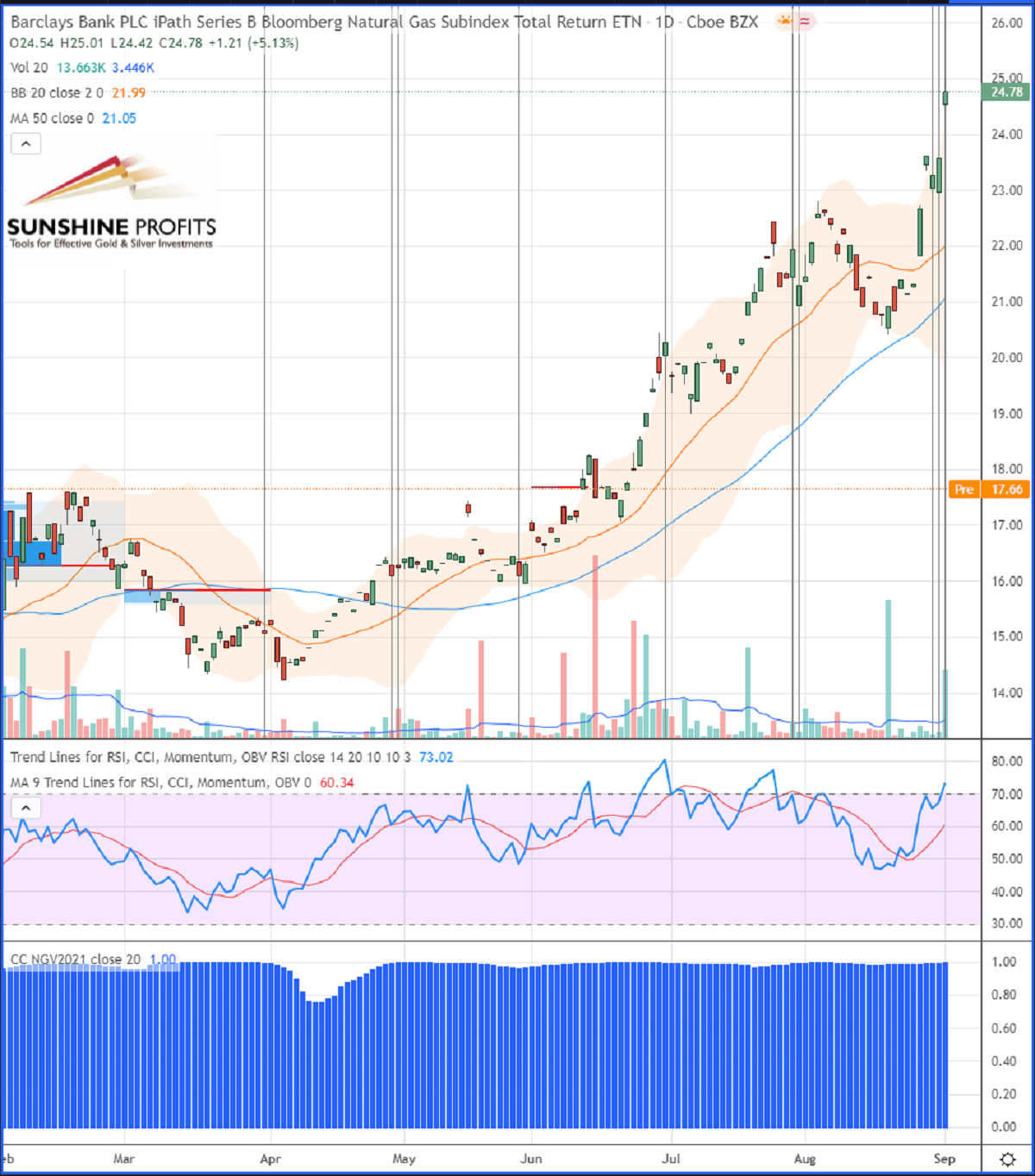Viewport: 1035px width, 1176px height.
Task: Collapse the RSI pane indicator legend
Action: tap(26, 808)
